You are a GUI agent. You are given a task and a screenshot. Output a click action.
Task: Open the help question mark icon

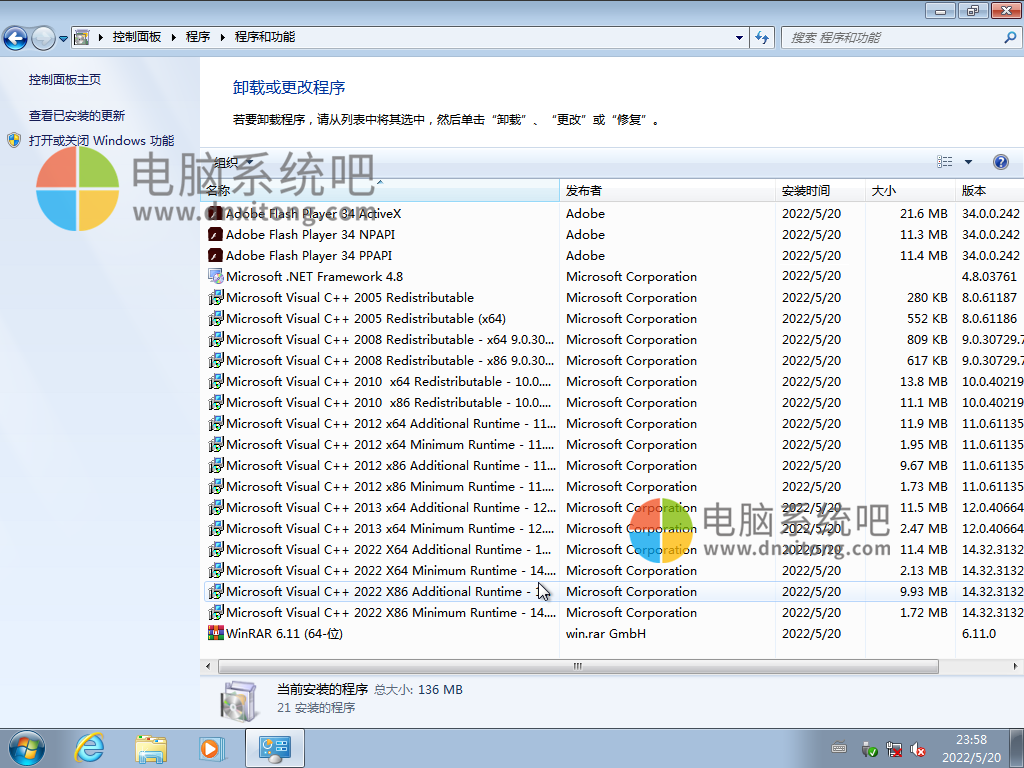click(x=1000, y=162)
